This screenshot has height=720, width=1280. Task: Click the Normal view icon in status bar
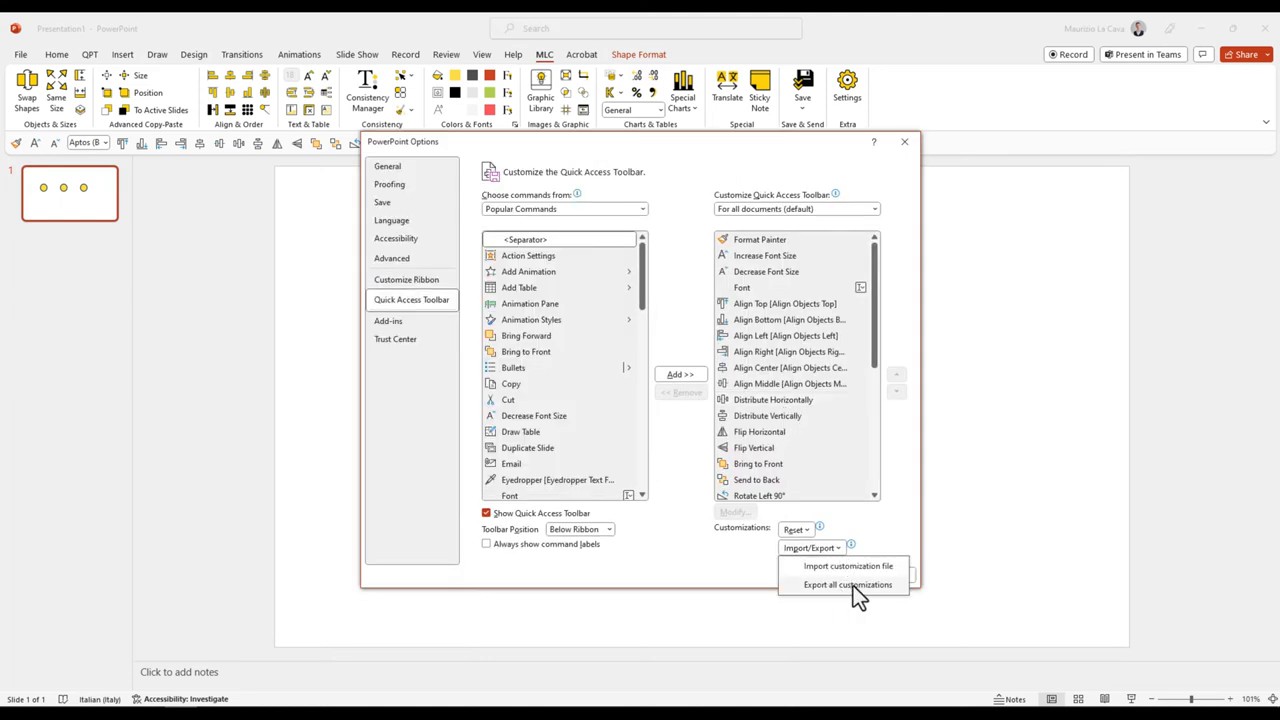(1051, 699)
